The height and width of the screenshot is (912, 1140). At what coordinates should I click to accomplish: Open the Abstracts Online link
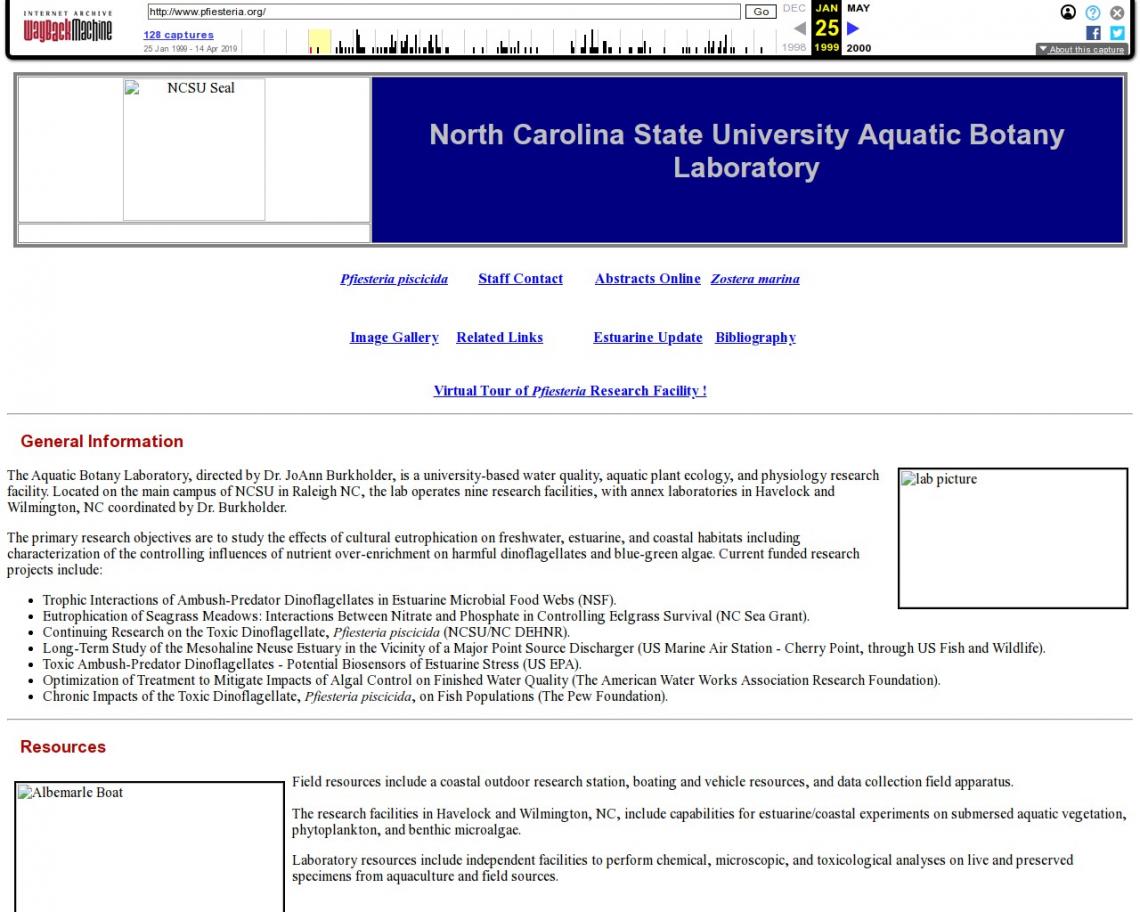pos(648,279)
